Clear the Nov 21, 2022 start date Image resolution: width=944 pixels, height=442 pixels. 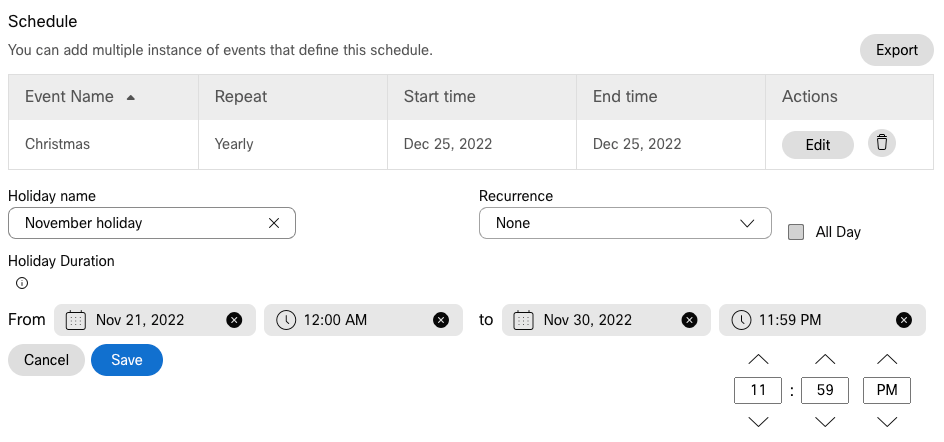coord(234,320)
